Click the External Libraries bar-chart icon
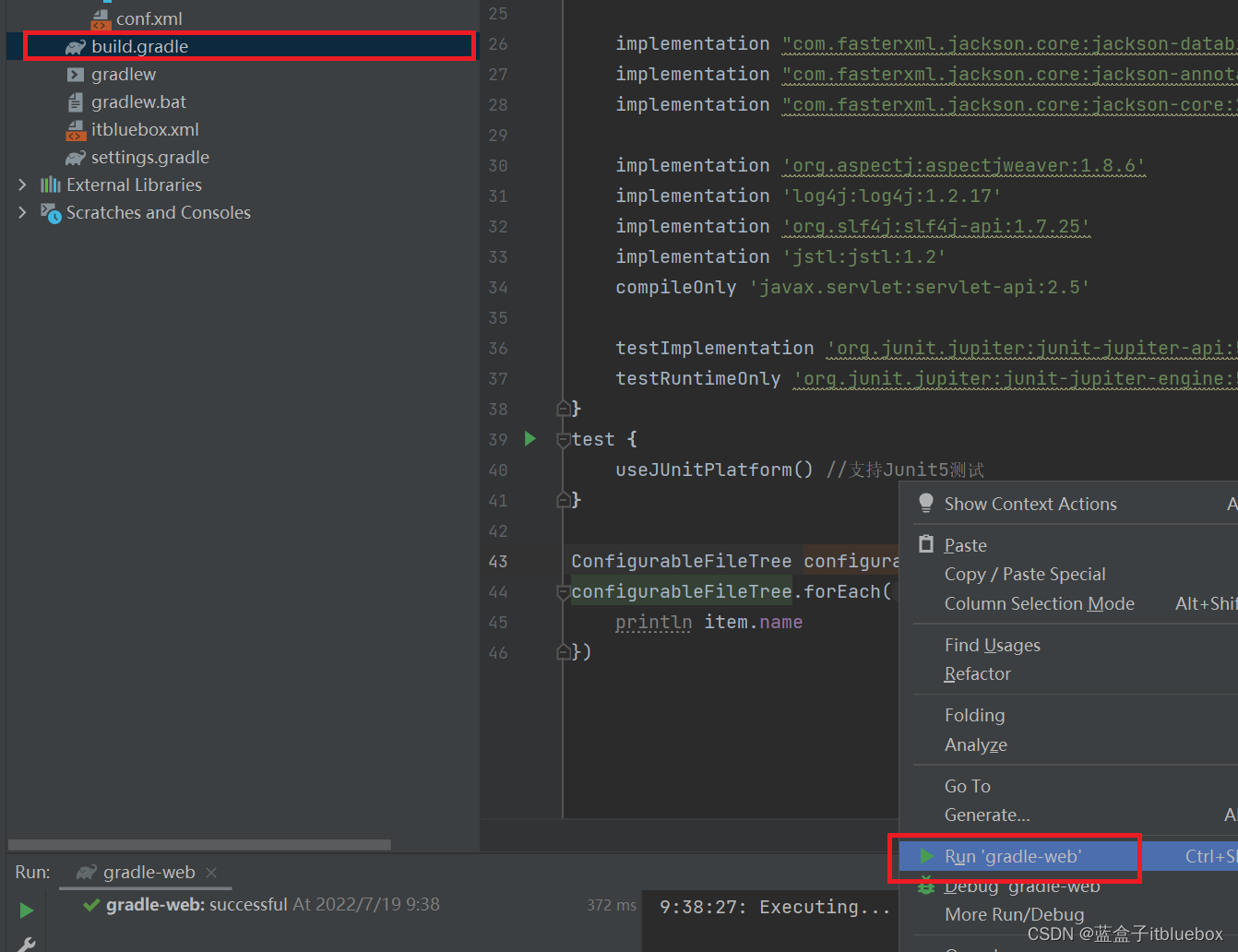The image size is (1238, 952). [x=51, y=184]
